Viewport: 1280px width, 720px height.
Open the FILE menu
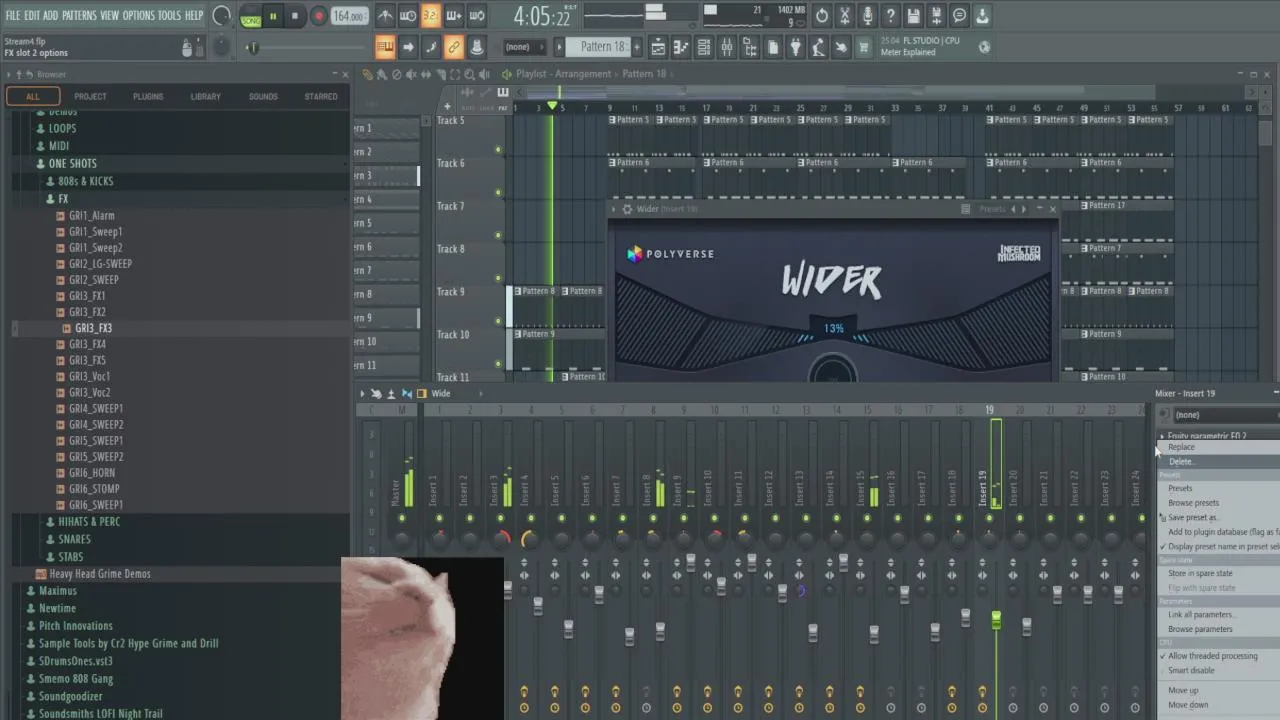[x=12, y=15]
